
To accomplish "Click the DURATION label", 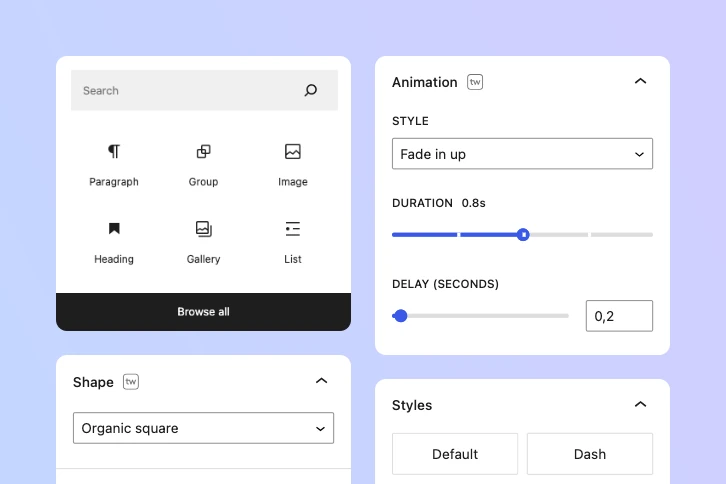I will (422, 203).
